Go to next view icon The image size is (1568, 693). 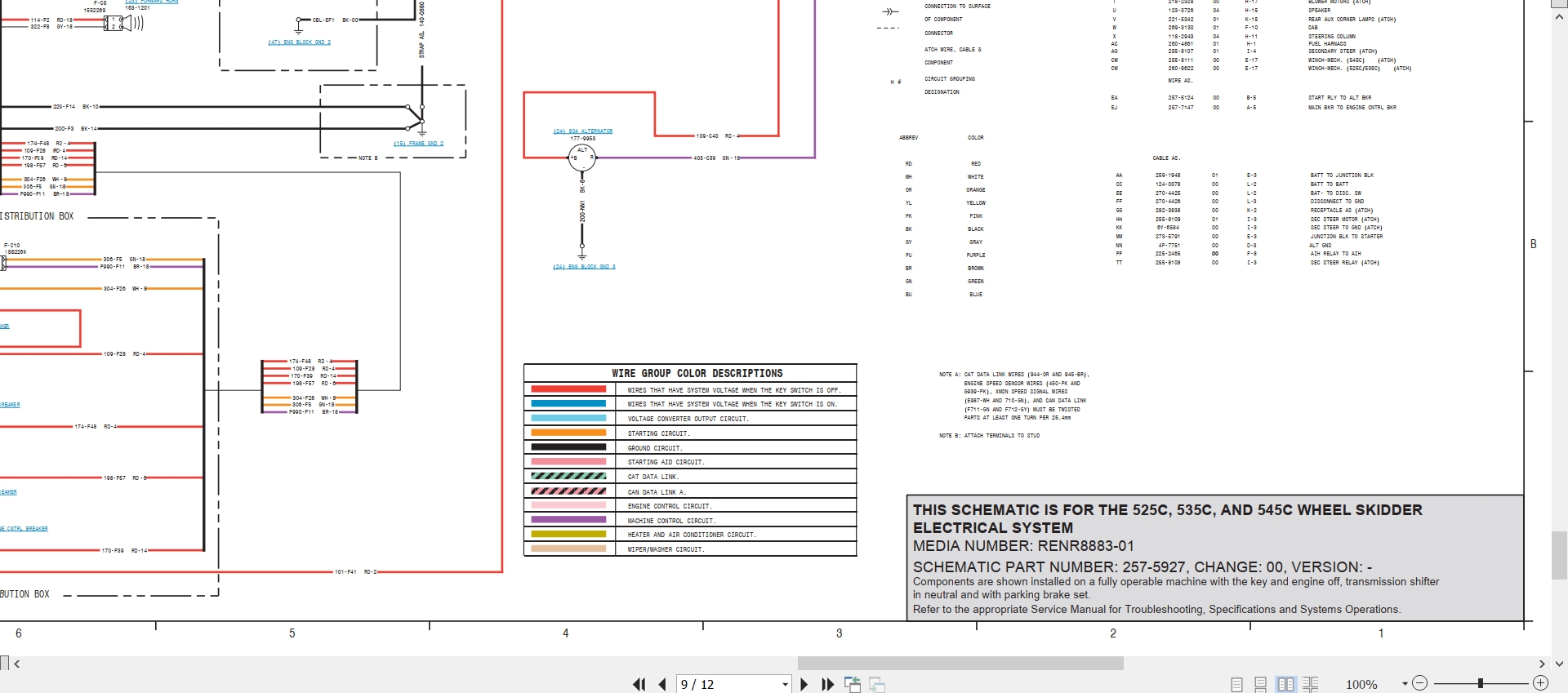click(x=877, y=684)
